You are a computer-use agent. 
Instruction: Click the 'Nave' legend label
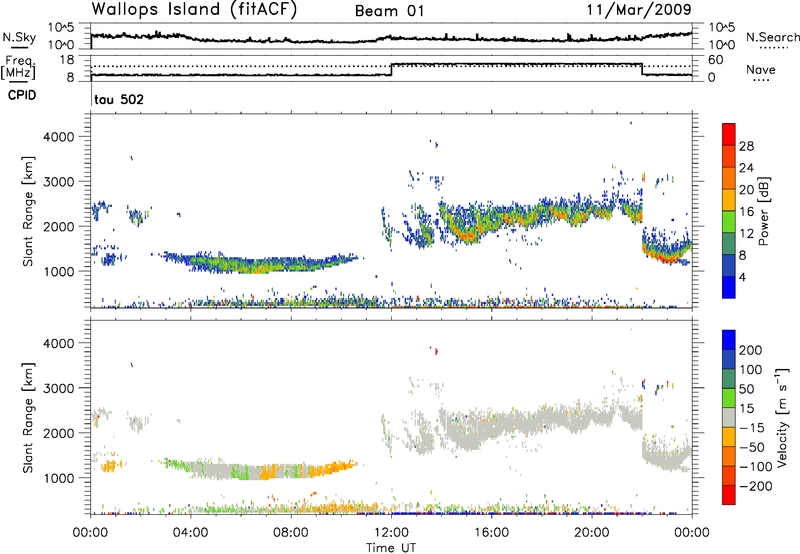pyautogui.click(x=760, y=70)
